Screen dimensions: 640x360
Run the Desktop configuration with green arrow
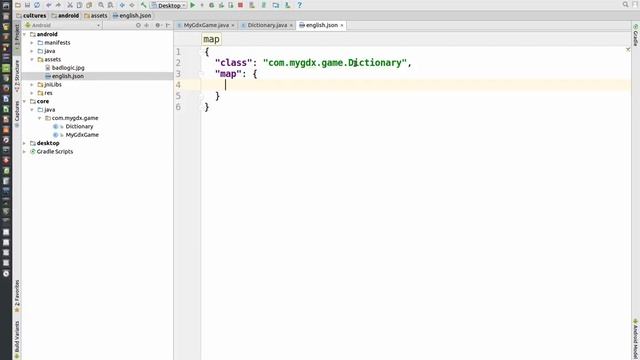pos(193,5)
